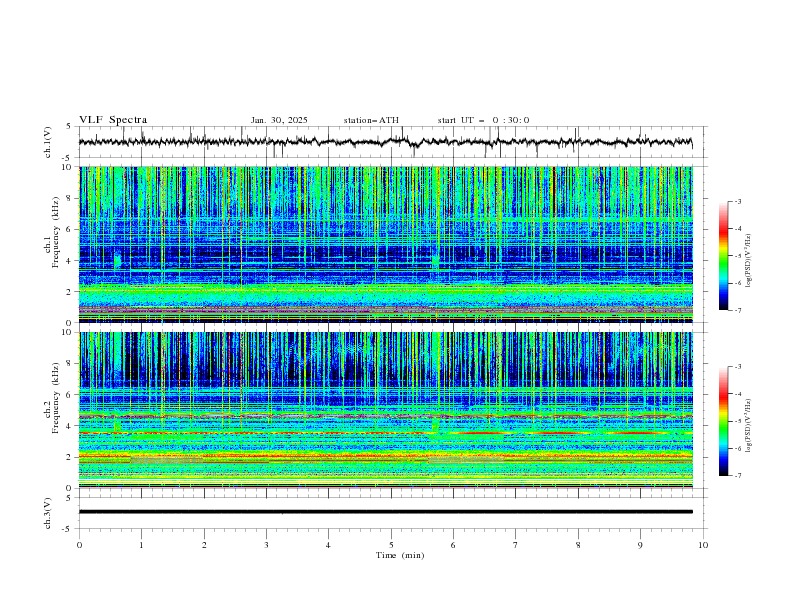The image size is (792, 612).
Task: Click the "VLF Spectra" title text
Action: click(113, 120)
